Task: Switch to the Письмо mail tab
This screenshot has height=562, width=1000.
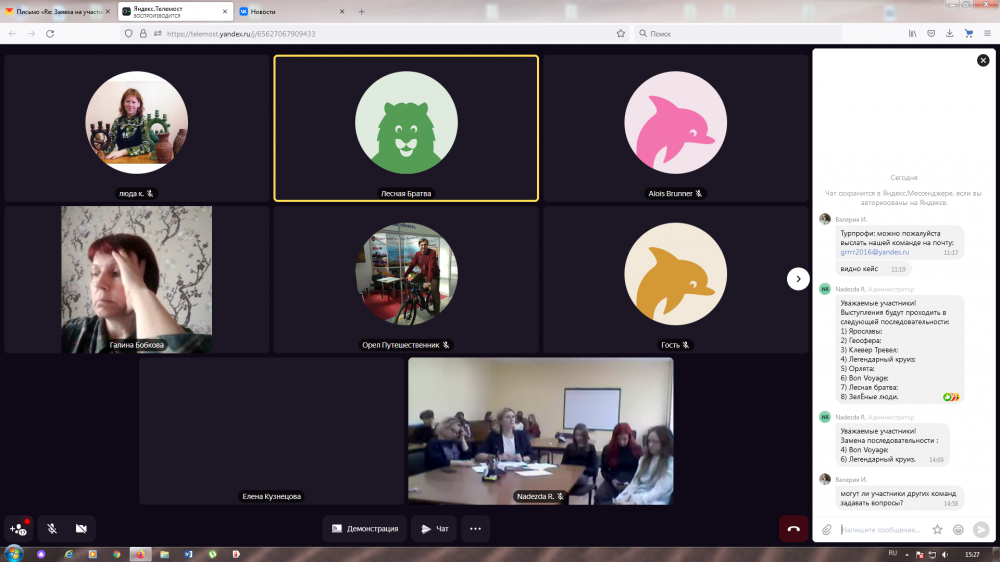Action: pos(56,12)
